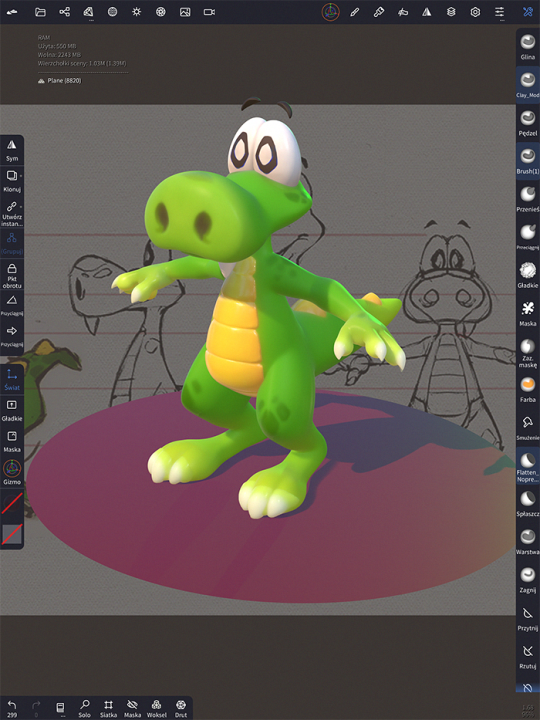Select the Flatten_Nopre tool
540x720 pixels.
click(x=528, y=466)
